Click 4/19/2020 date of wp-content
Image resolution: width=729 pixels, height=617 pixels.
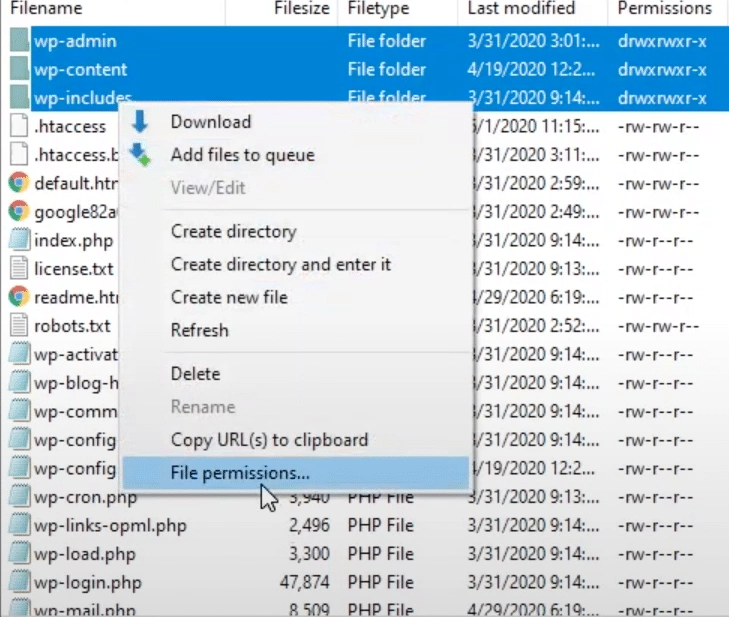(x=531, y=69)
